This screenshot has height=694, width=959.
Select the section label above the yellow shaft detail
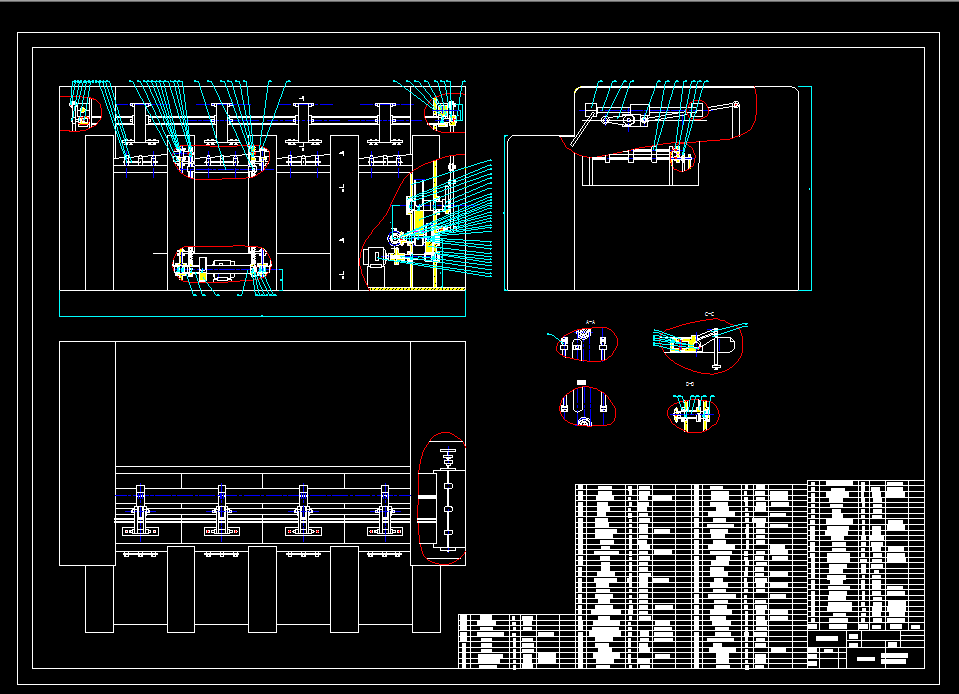690,384
